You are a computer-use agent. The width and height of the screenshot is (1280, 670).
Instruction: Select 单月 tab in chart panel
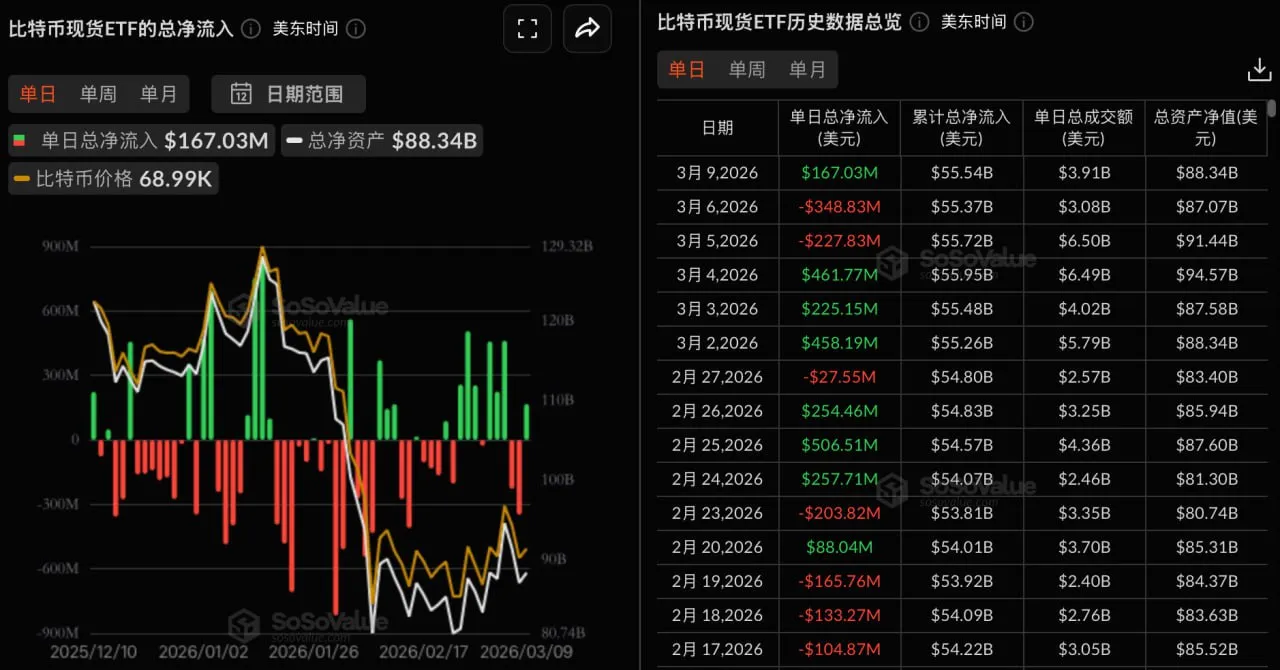[158, 94]
